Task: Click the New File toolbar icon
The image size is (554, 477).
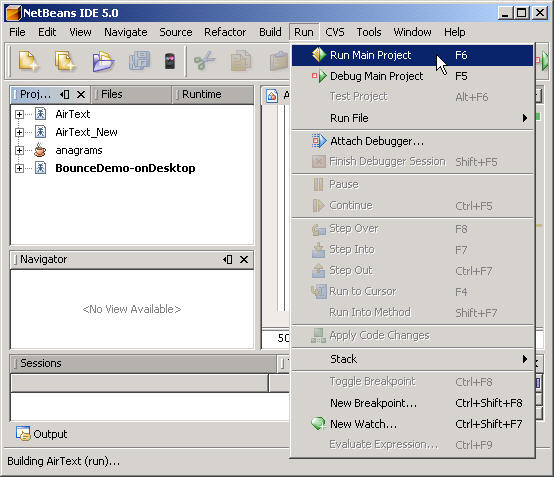Action: click(x=28, y=60)
